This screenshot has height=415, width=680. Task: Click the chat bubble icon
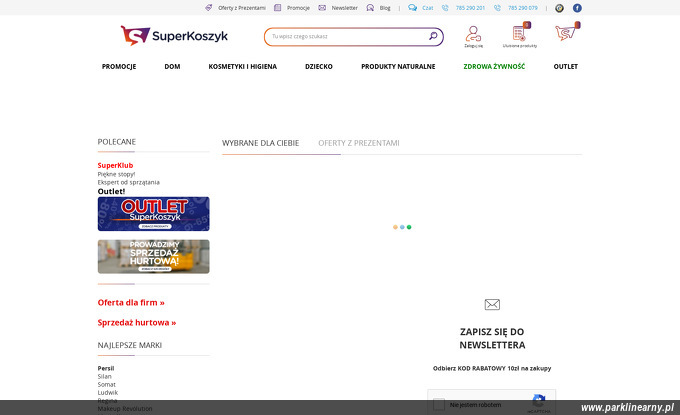412,8
